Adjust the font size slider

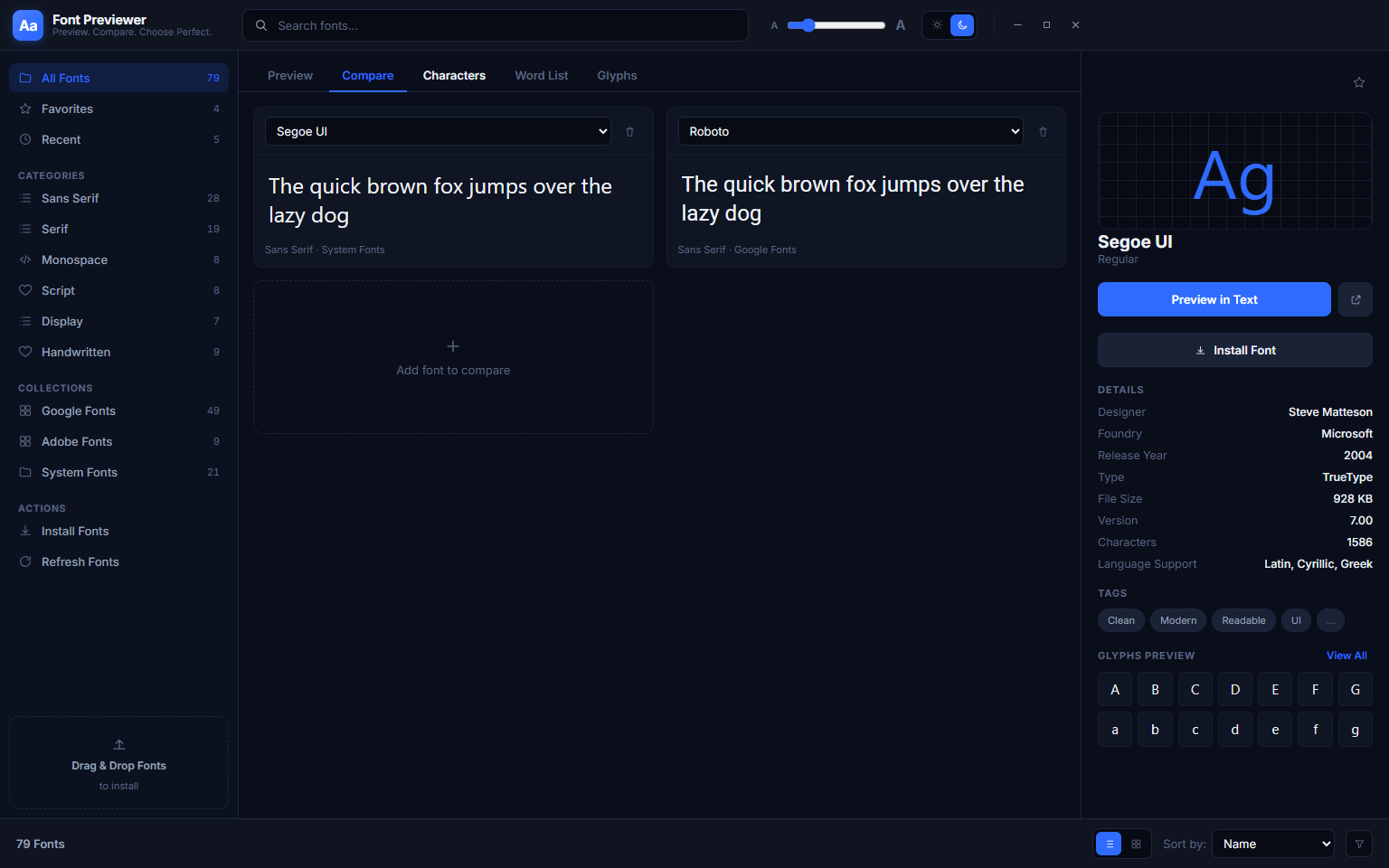pyautogui.click(x=836, y=25)
